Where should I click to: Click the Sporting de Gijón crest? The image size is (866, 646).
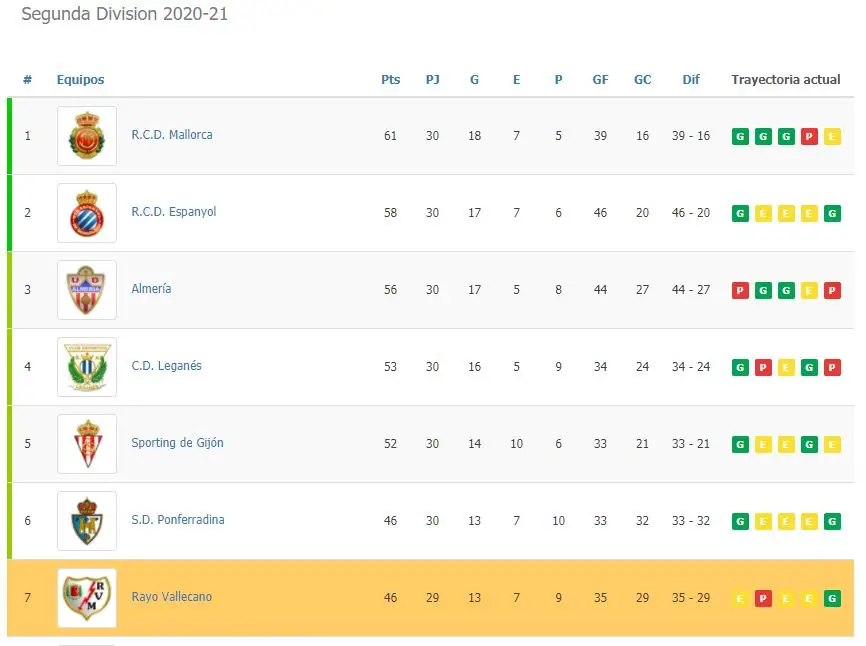click(87, 444)
